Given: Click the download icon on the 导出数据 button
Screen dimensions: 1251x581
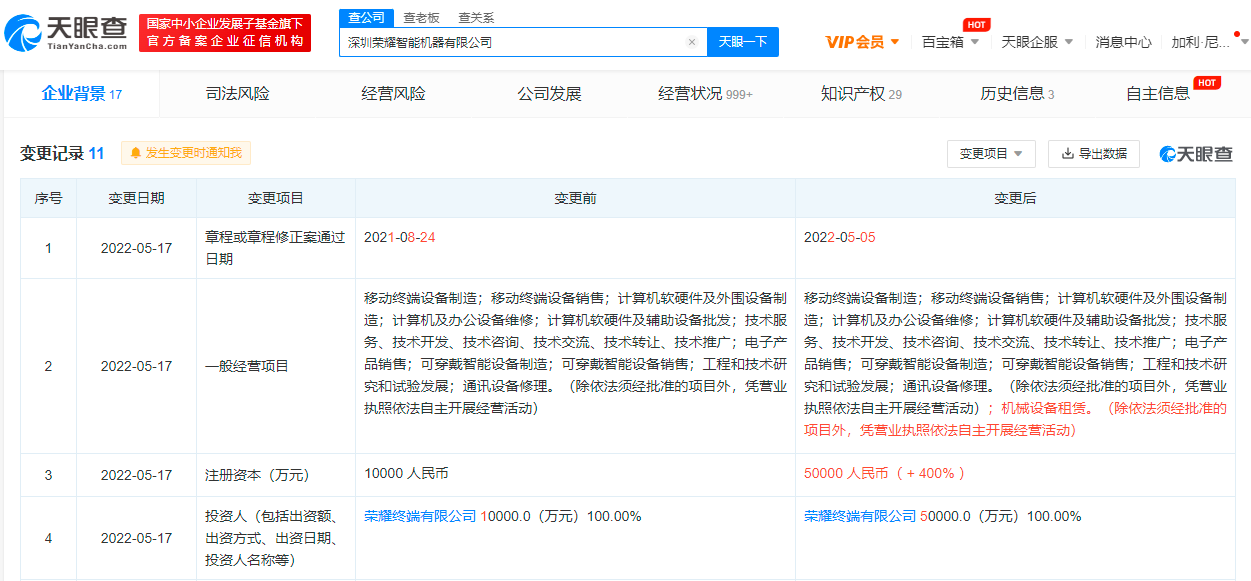Looking at the screenshot, I should click(x=1066, y=153).
